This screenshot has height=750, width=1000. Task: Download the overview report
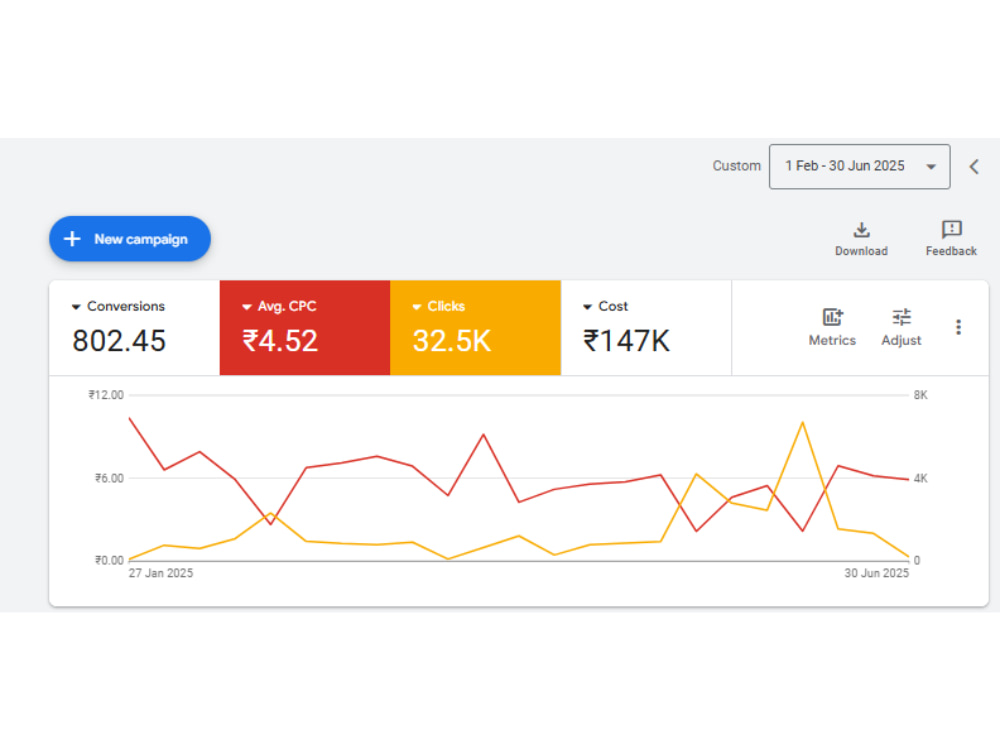coord(861,239)
